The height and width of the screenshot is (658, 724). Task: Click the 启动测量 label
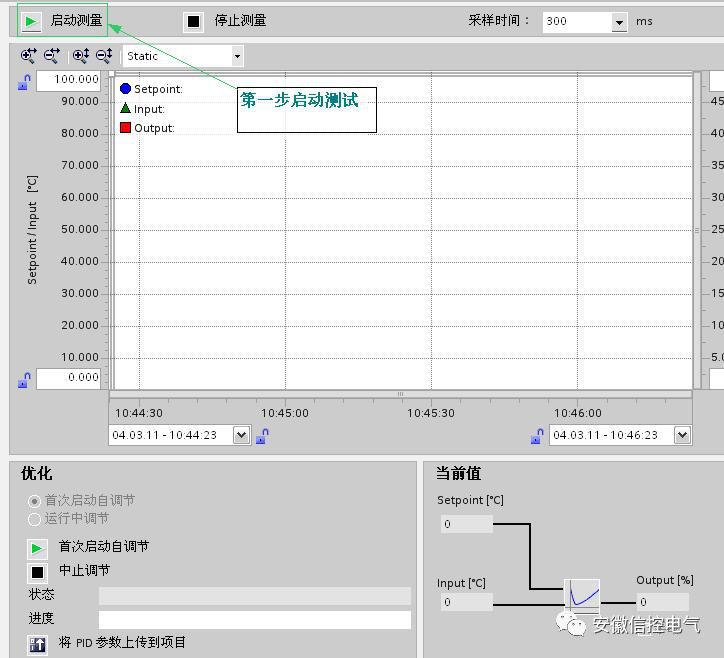click(76, 20)
